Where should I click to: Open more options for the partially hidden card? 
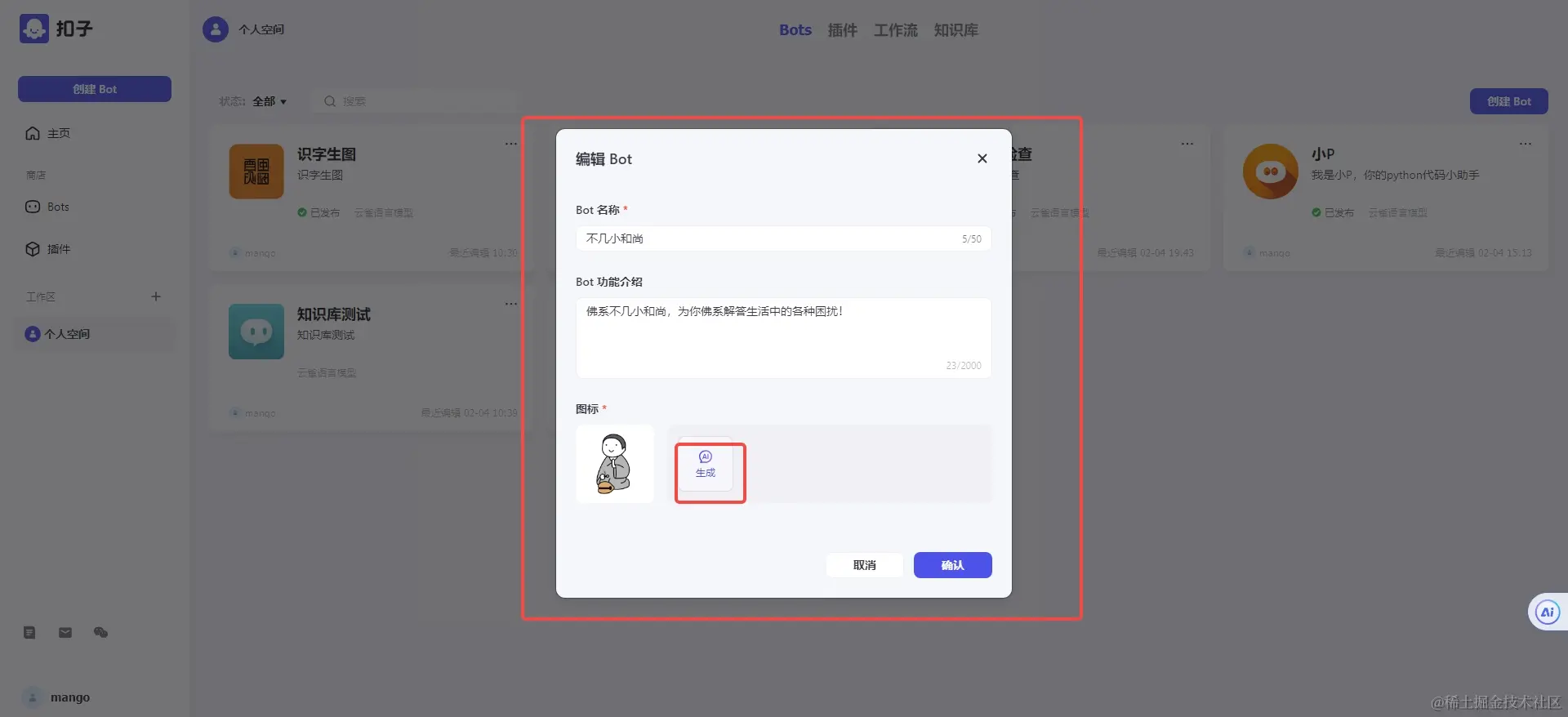[x=1187, y=144]
